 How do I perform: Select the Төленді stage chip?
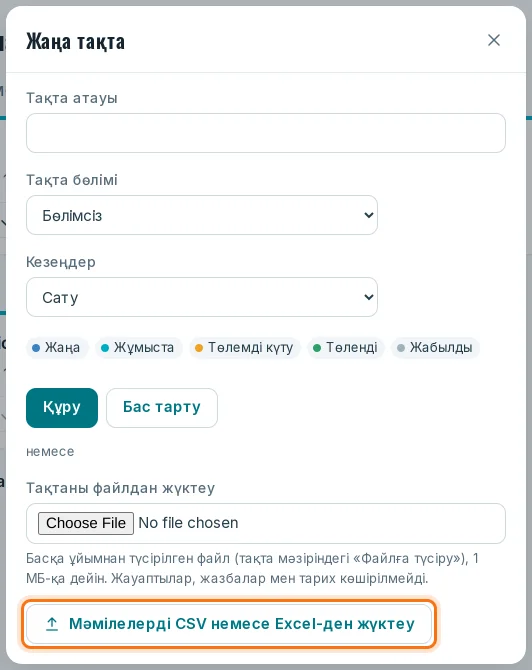click(x=346, y=347)
